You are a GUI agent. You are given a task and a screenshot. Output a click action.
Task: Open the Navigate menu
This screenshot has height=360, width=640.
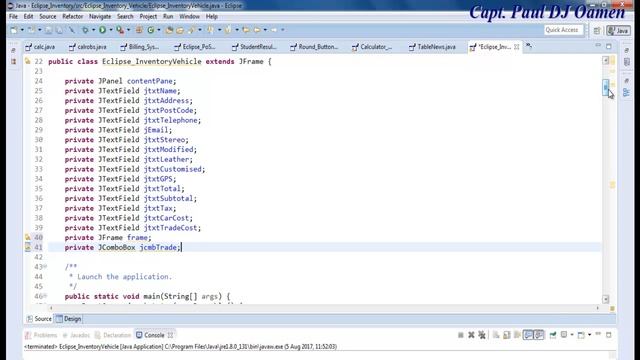(x=100, y=16)
